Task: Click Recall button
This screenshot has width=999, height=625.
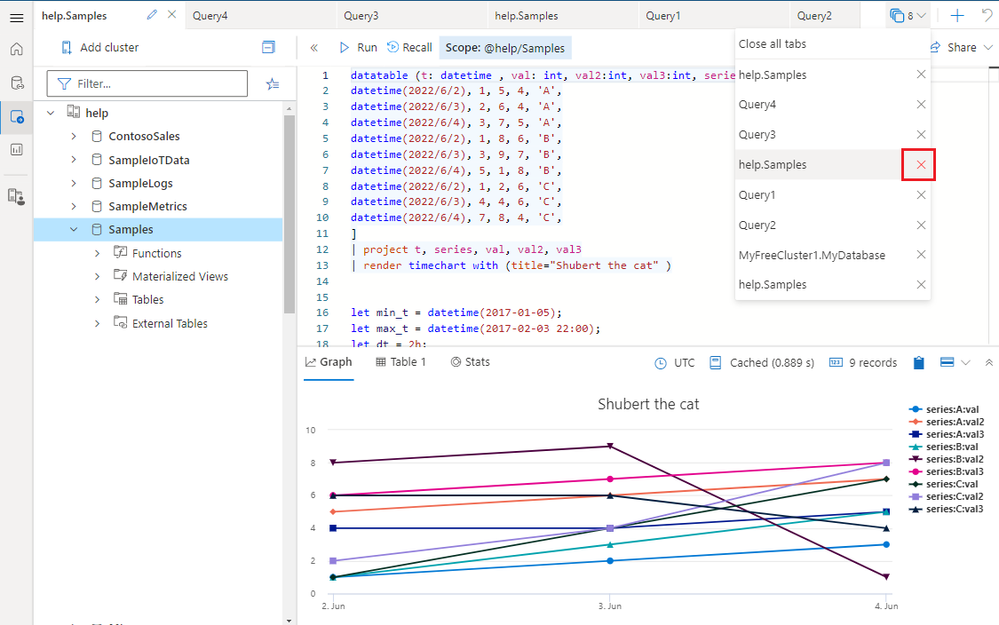Action: [410, 48]
